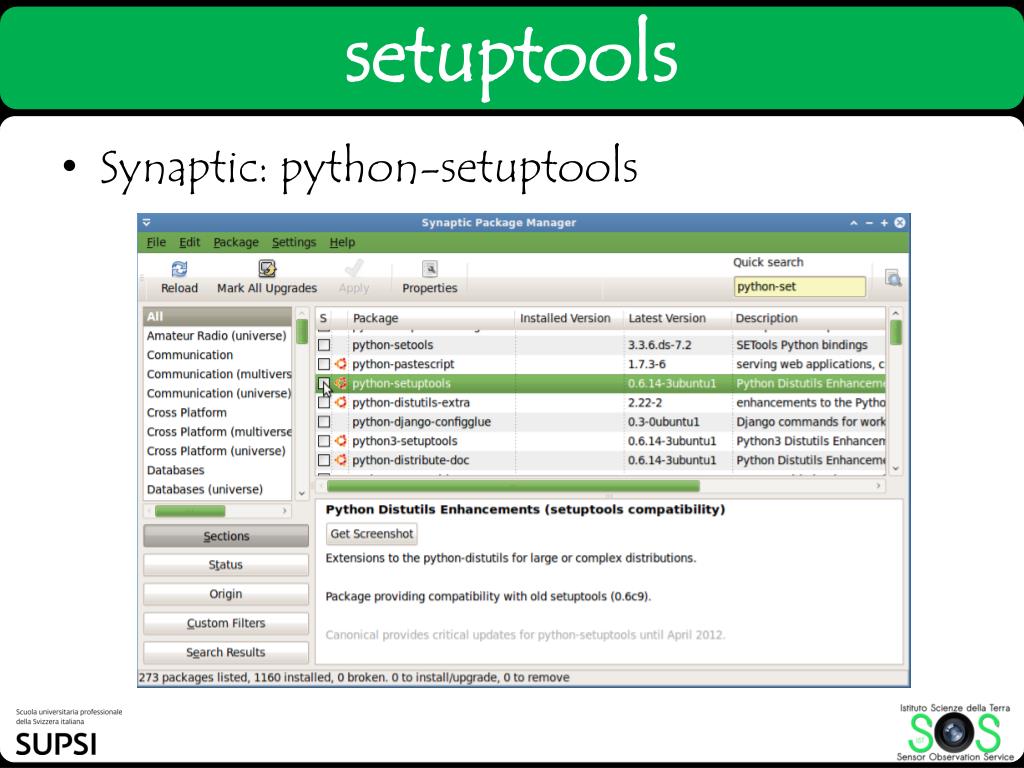Click the Ubuntu icon beside python-distribute-doc
This screenshot has width=1024, height=768.
point(340,460)
